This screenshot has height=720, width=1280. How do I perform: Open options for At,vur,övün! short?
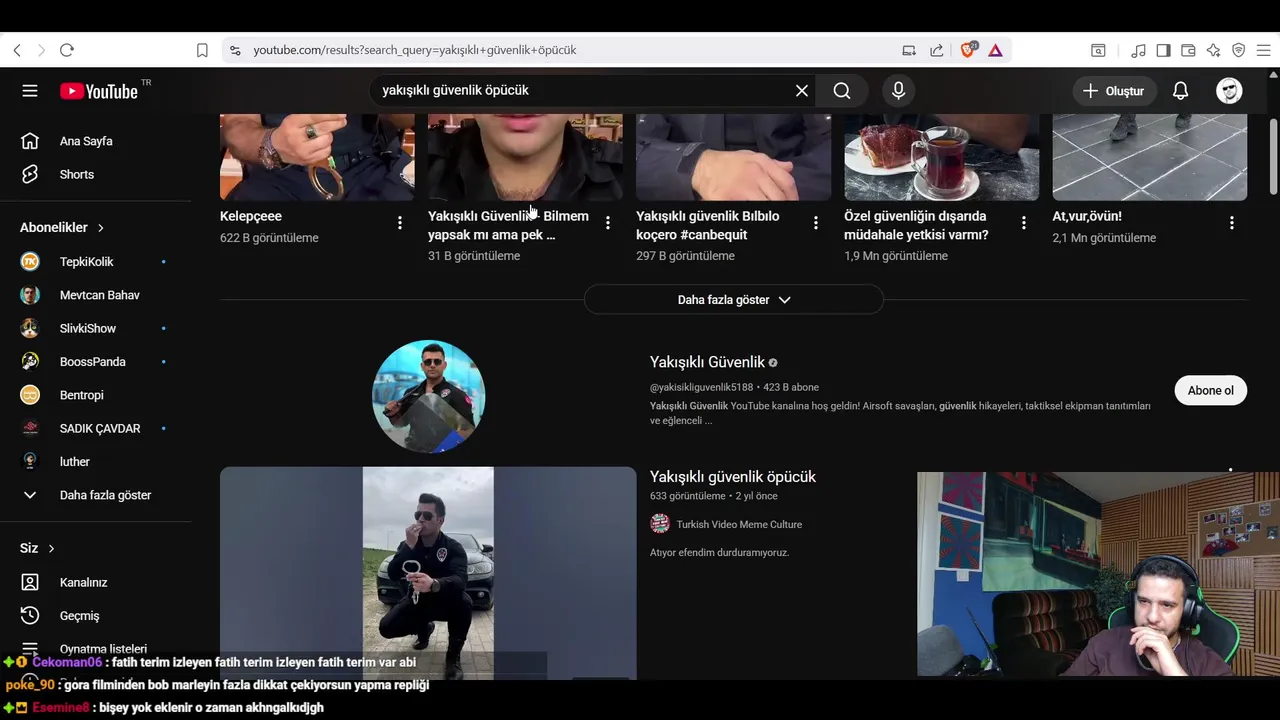1231,223
